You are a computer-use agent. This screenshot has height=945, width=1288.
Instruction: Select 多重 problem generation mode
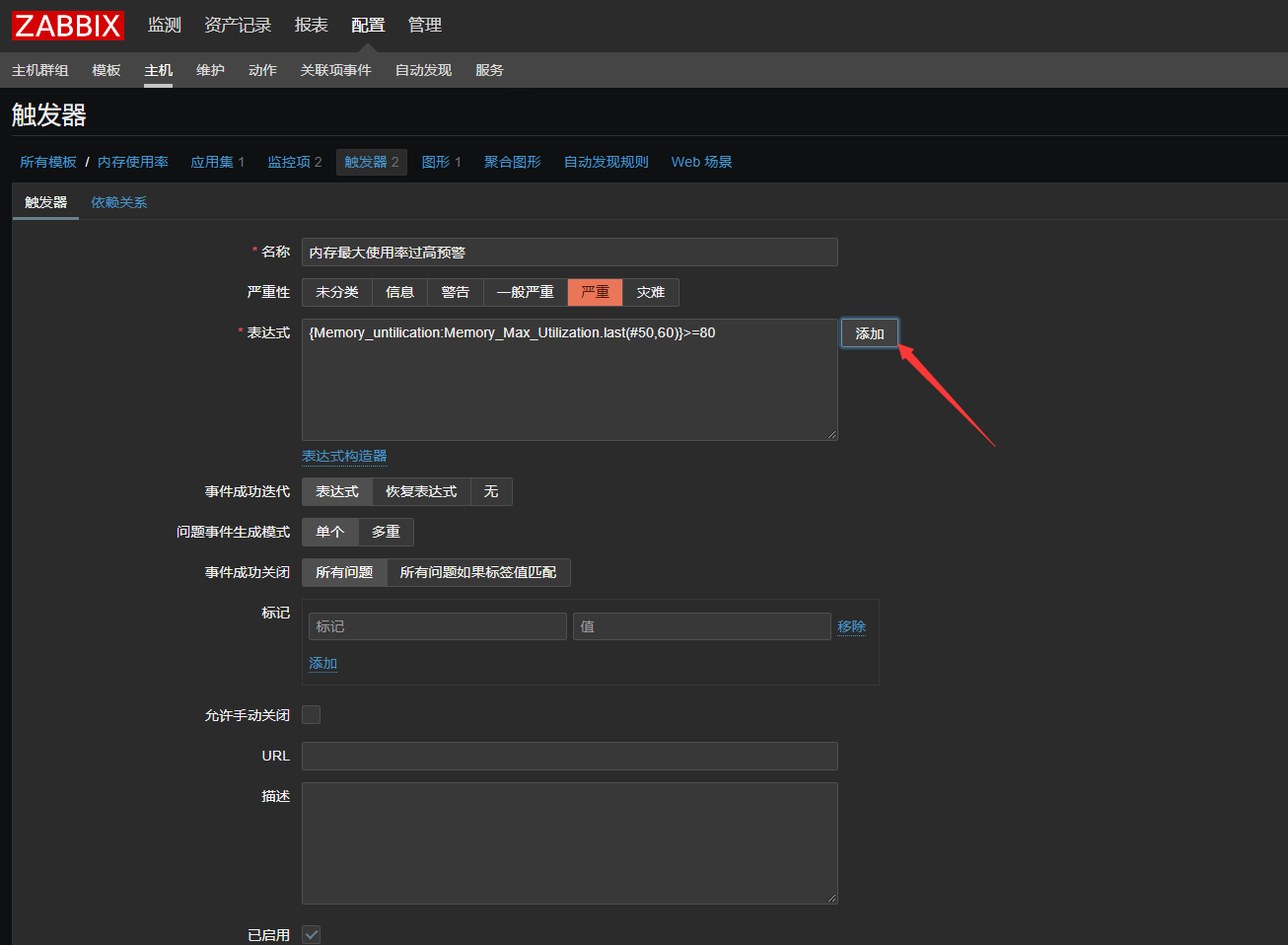[x=386, y=532]
